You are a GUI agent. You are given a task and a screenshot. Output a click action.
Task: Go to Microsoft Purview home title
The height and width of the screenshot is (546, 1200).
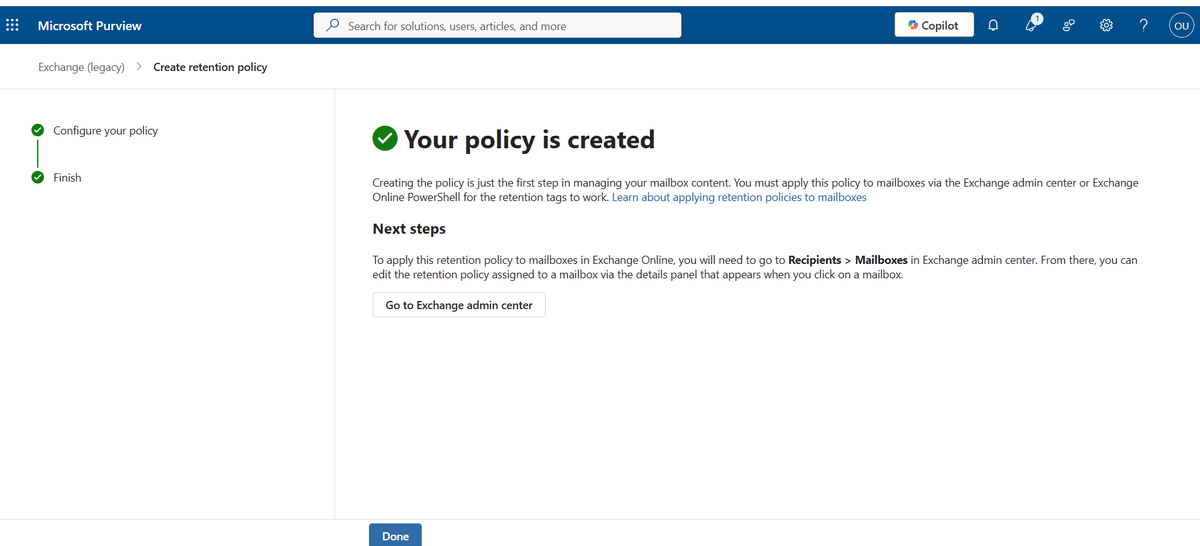click(90, 26)
